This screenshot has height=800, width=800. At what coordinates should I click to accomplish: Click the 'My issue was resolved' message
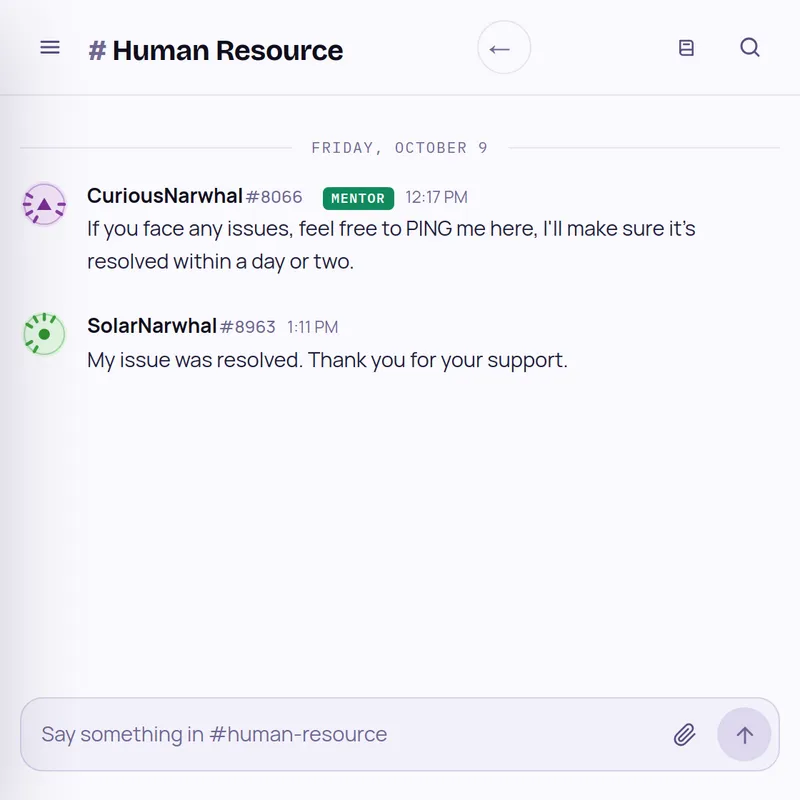[x=327, y=360]
